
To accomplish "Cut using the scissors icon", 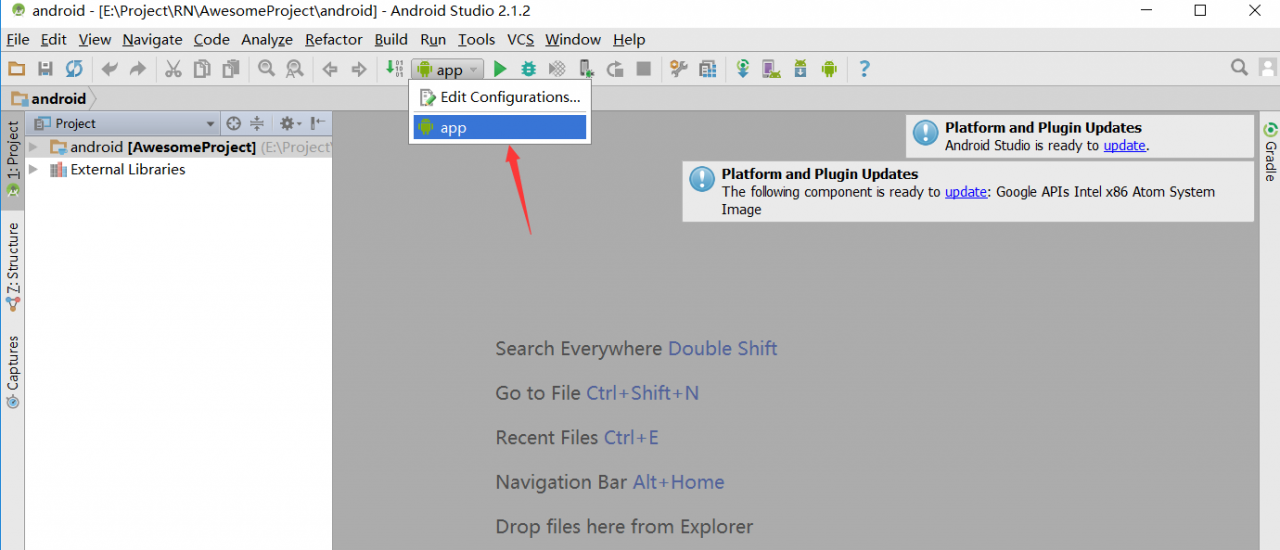I will tap(173, 69).
